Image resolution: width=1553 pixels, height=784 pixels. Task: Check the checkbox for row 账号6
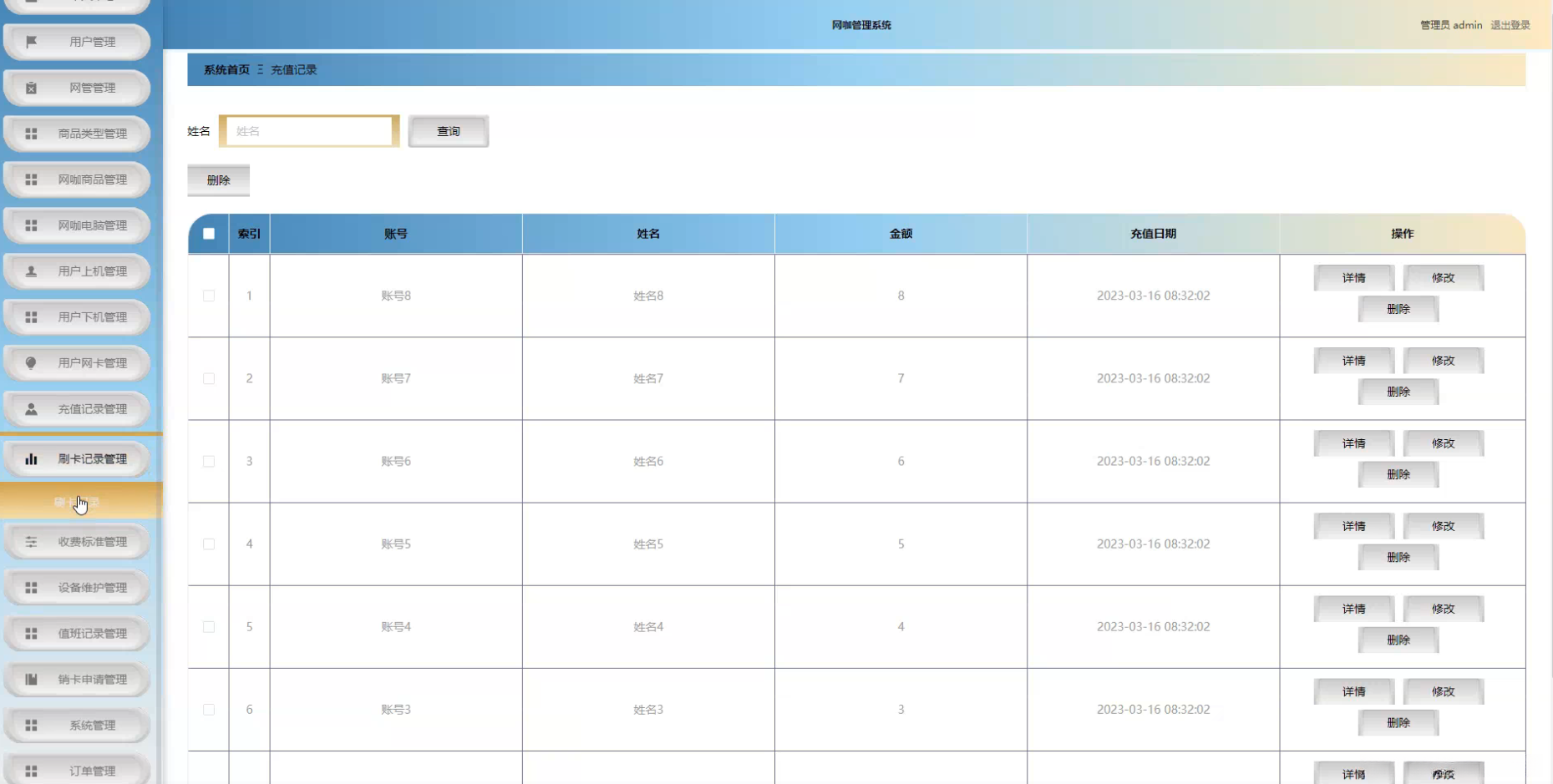pos(209,461)
